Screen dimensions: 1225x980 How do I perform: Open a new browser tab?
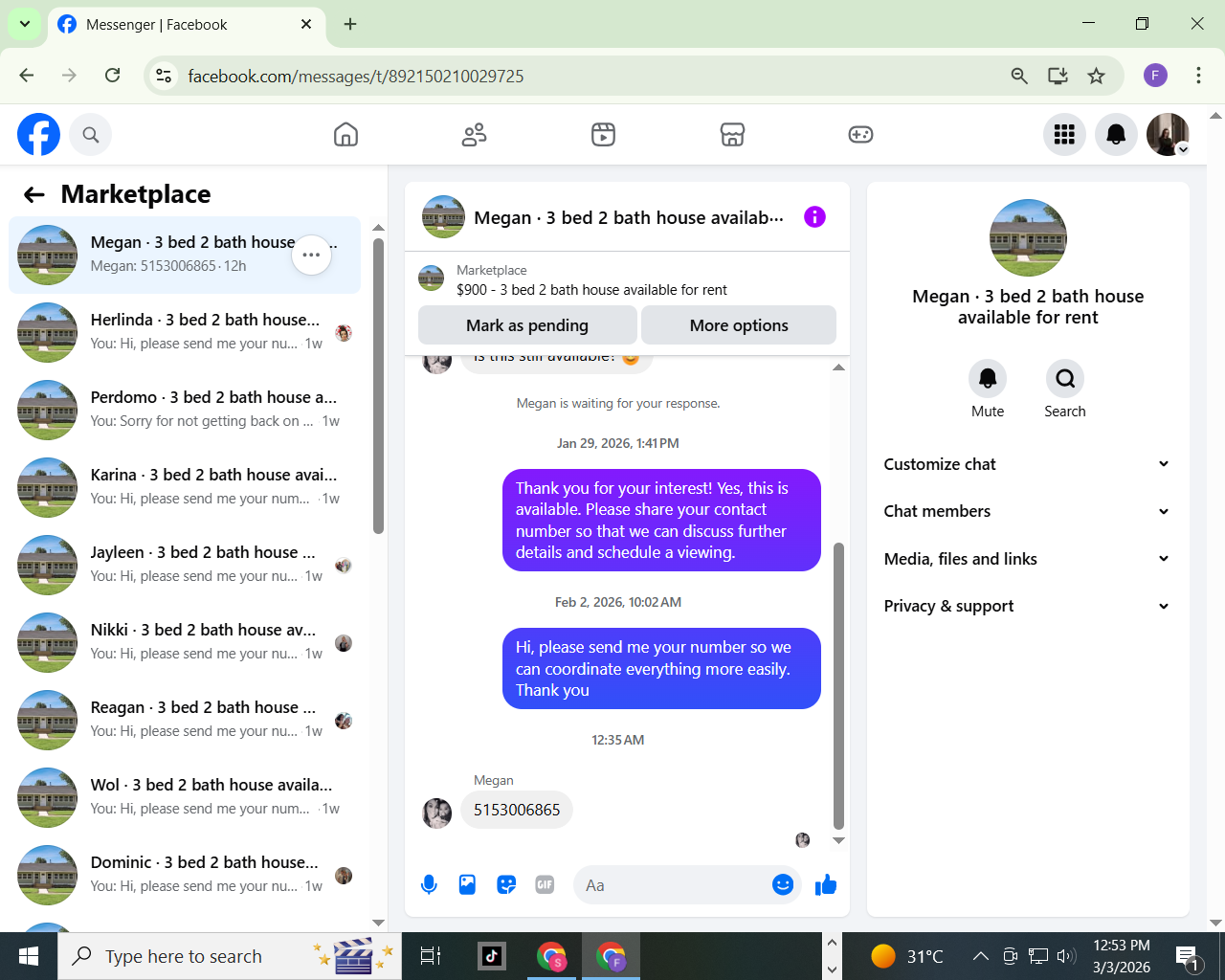(x=350, y=24)
